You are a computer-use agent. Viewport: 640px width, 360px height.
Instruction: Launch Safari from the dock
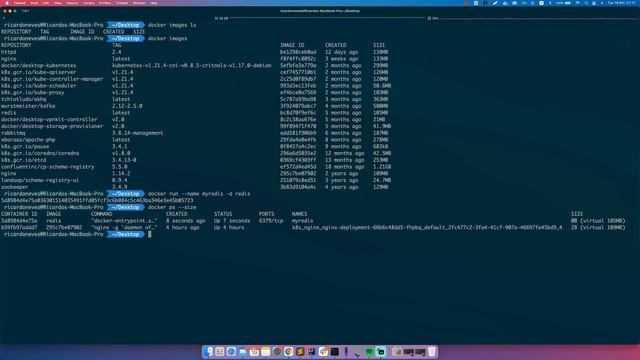coord(231,351)
